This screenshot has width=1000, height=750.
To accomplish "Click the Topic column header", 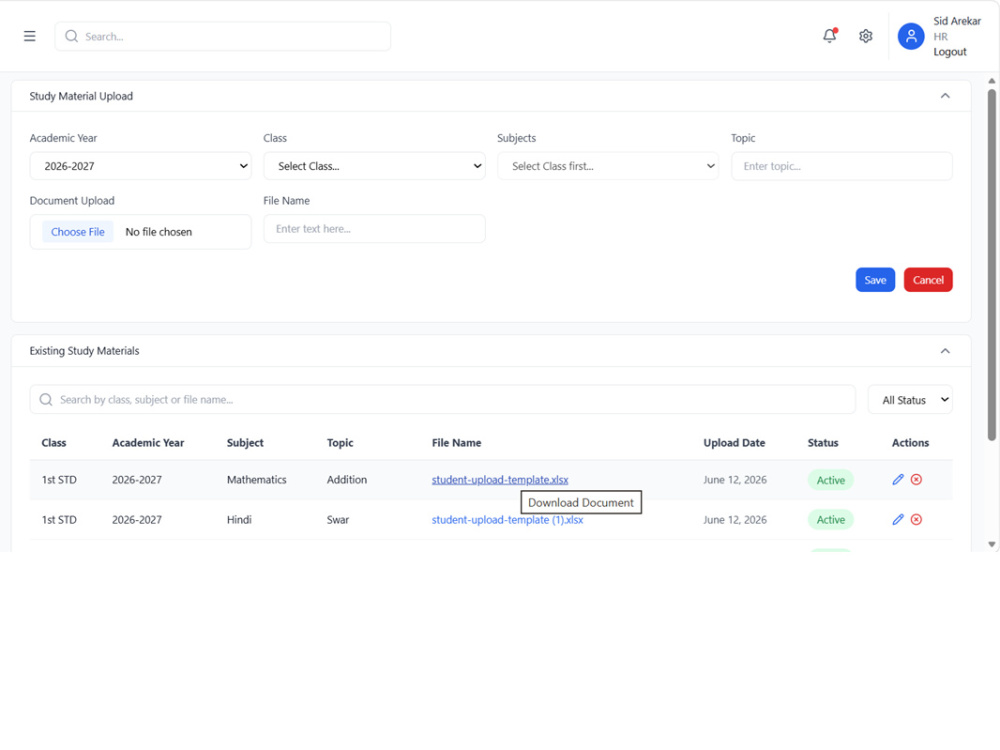I will pos(340,443).
